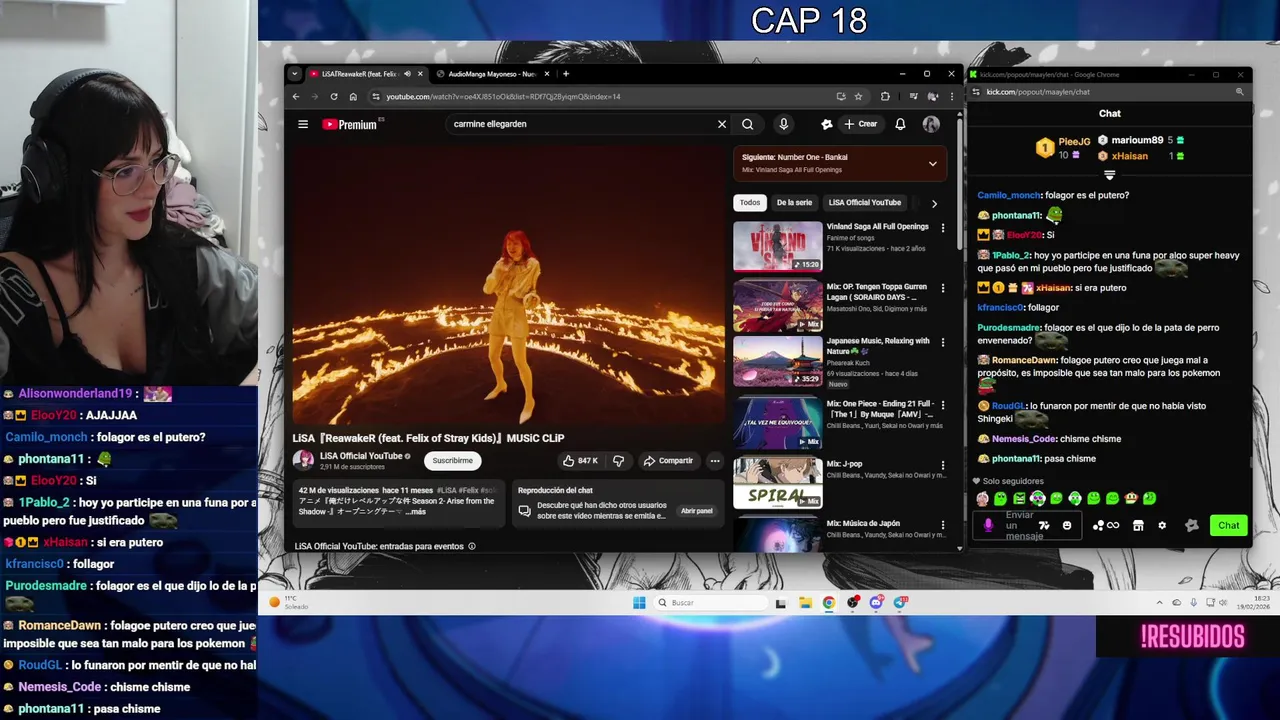Select the Todos filter chip

pos(750,202)
